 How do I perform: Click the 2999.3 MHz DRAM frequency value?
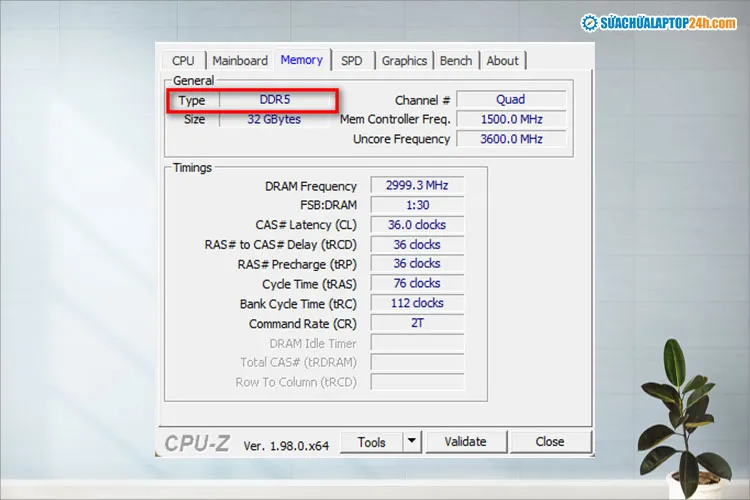click(417, 185)
